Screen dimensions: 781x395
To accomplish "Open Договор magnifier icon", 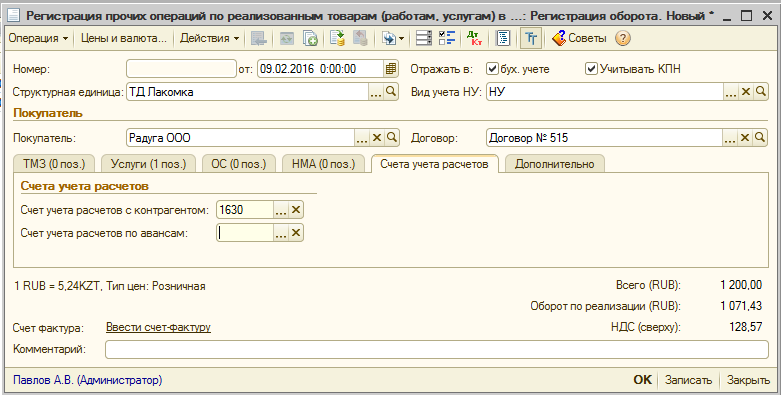I will (760, 137).
